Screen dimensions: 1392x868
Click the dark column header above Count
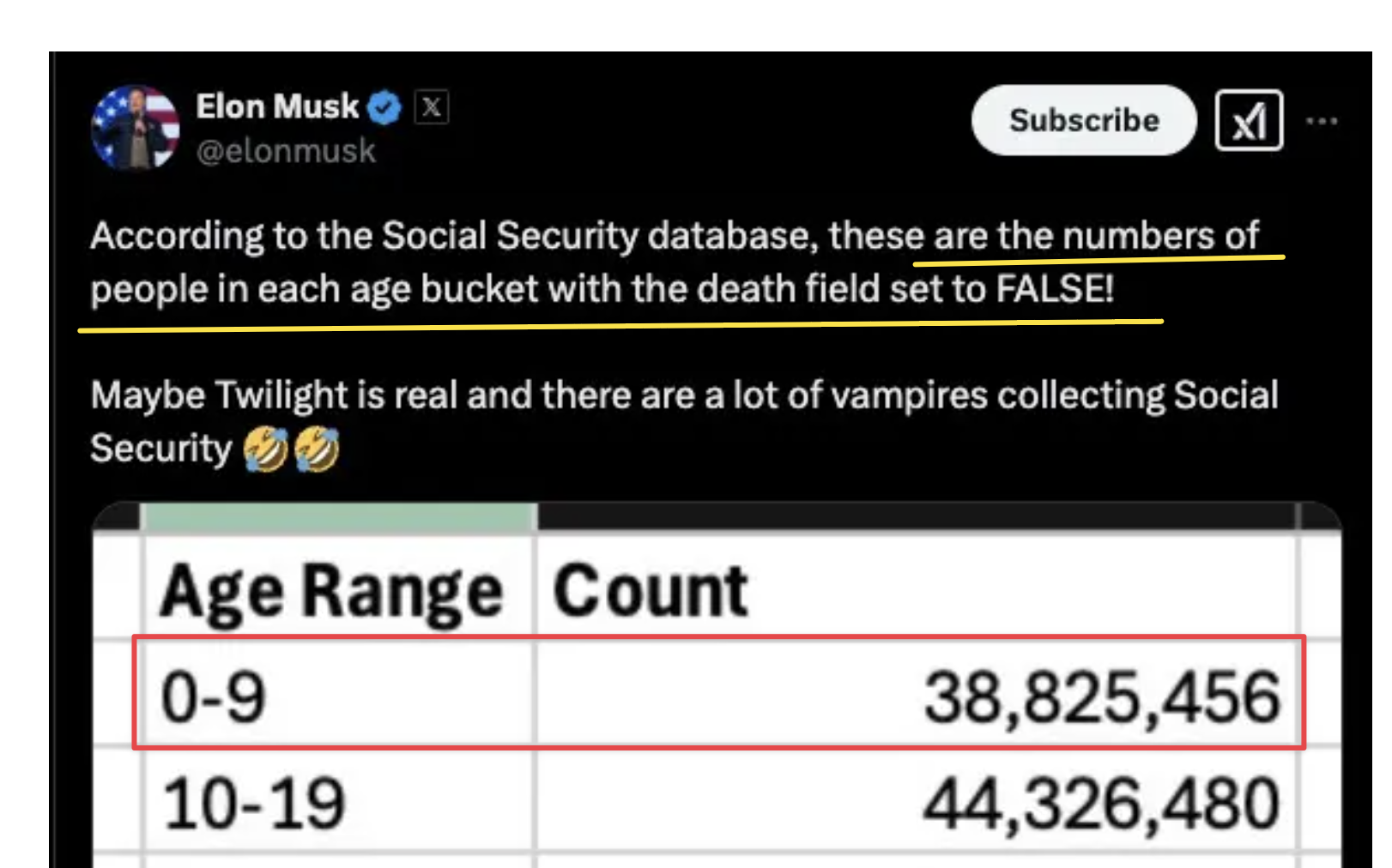coord(915,516)
